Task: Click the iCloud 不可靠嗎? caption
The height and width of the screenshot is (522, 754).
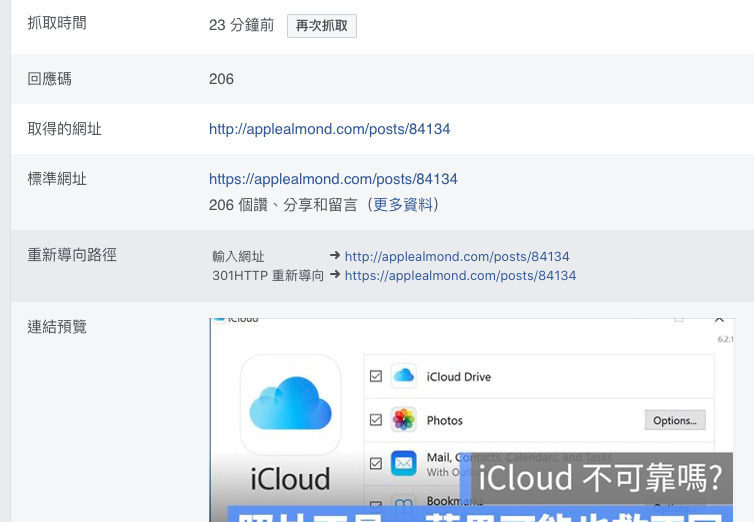Action: coord(600,478)
